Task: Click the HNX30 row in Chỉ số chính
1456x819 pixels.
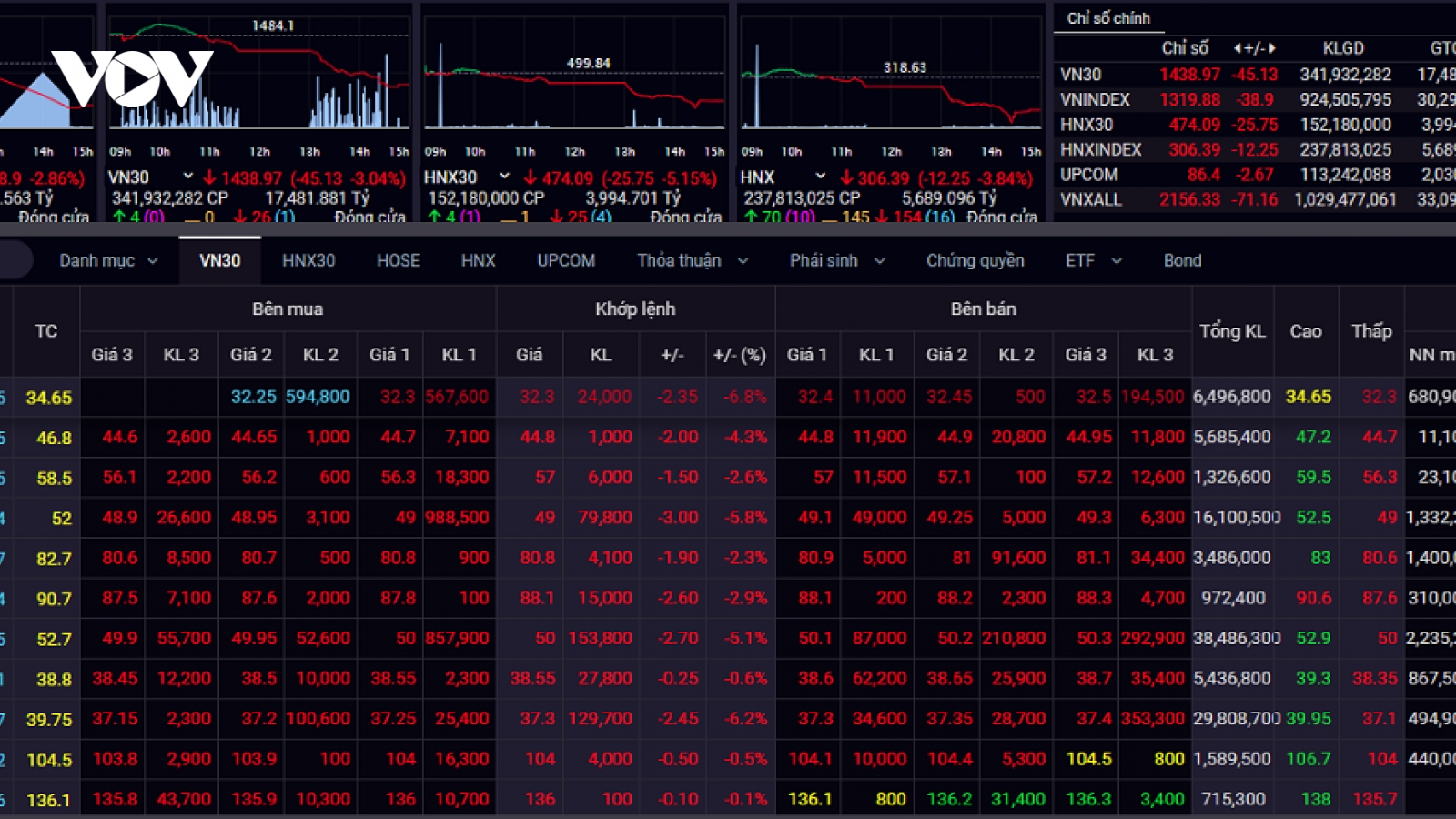Action: [x=1256, y=125]
